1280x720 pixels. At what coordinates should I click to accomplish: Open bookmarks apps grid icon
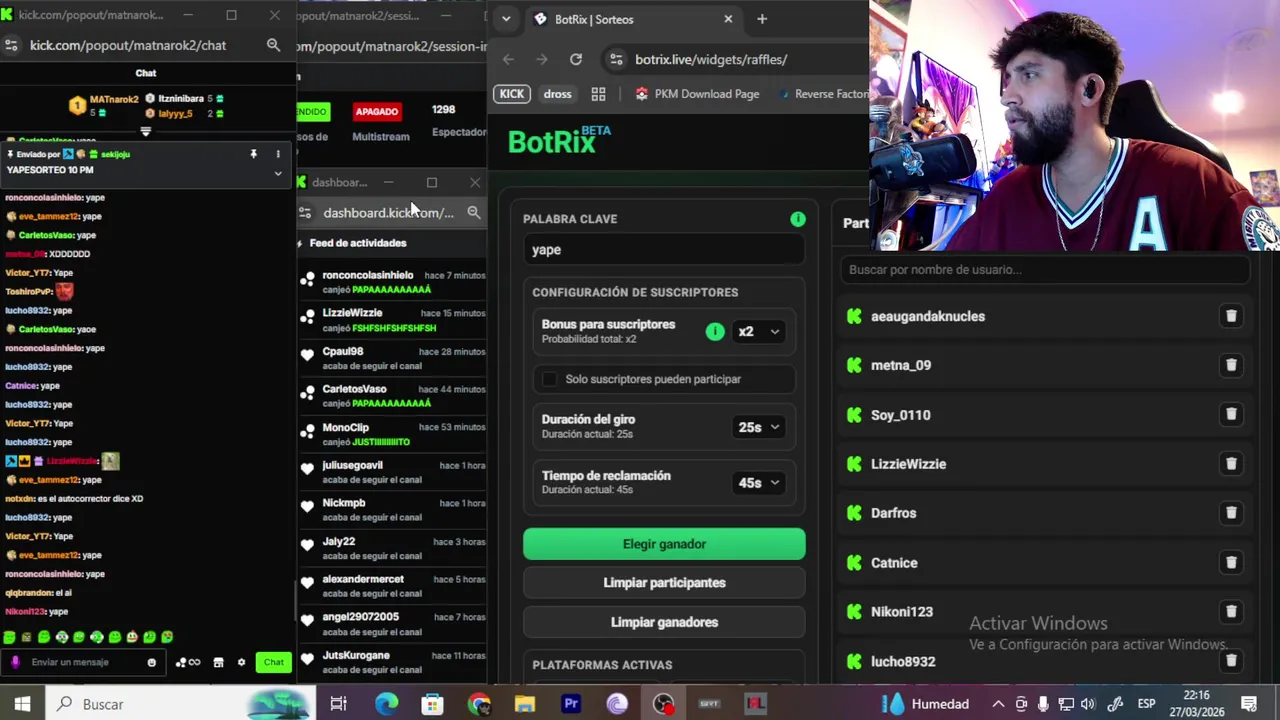pyautogui.click(x=598, y=94)
